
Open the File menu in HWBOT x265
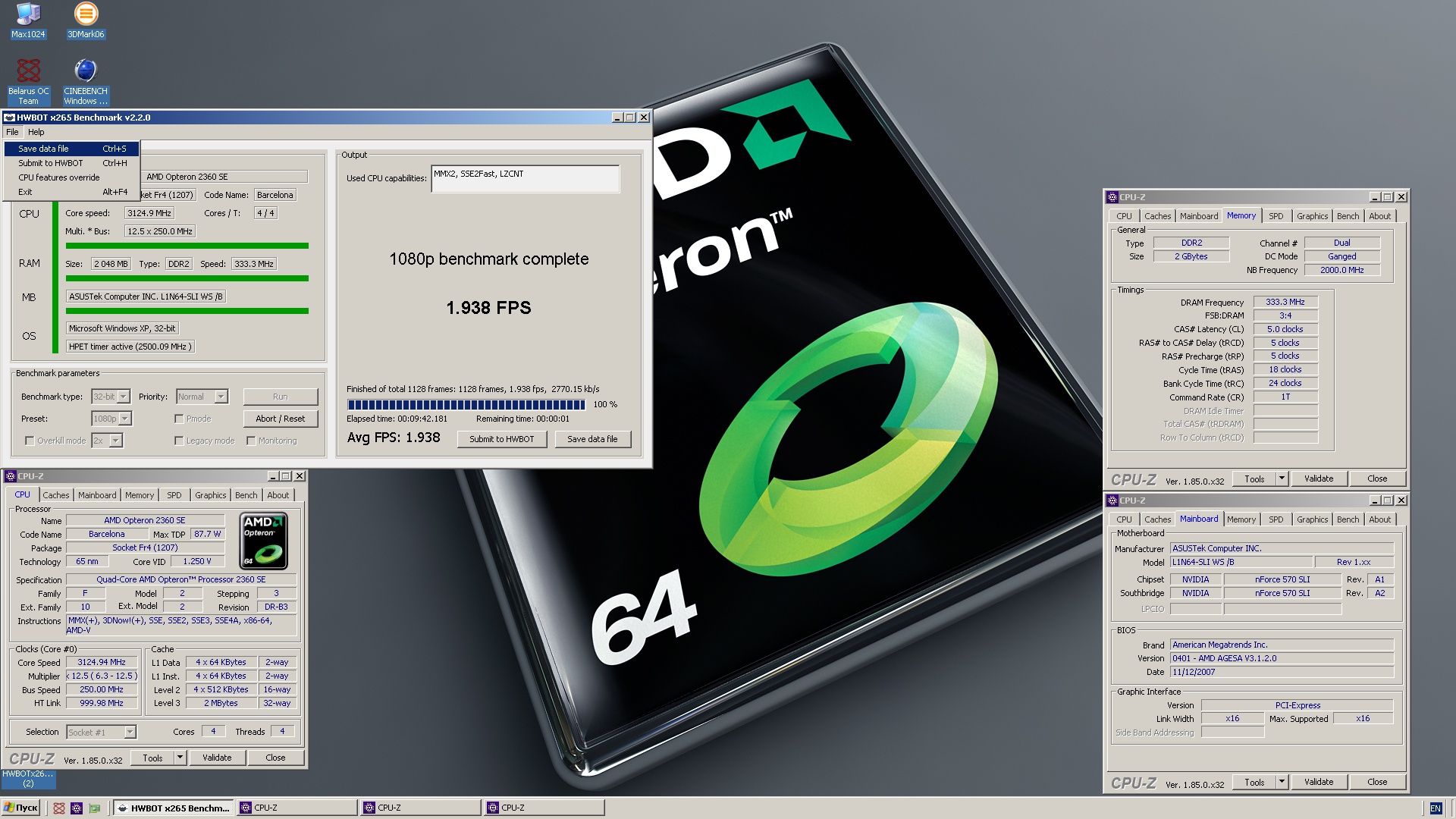(12, 132)
